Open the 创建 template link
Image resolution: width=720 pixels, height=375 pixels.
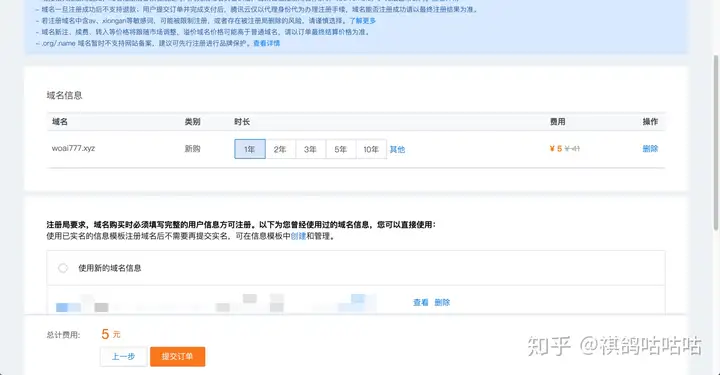[298, 236]
